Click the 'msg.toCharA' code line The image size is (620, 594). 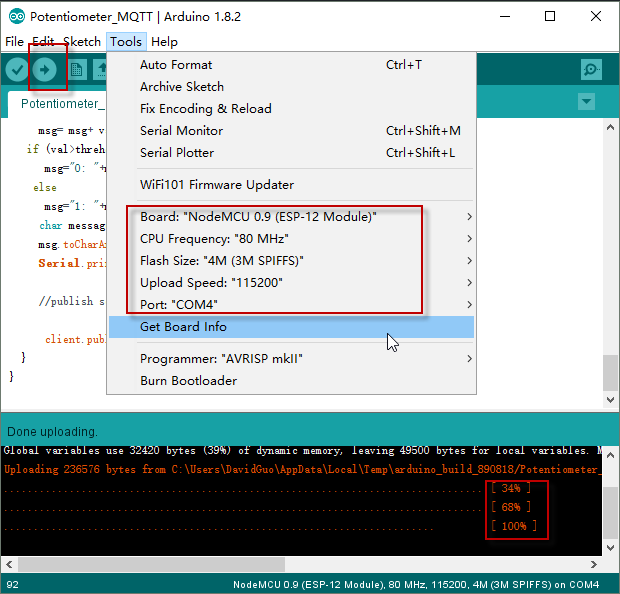click(72, 244)
